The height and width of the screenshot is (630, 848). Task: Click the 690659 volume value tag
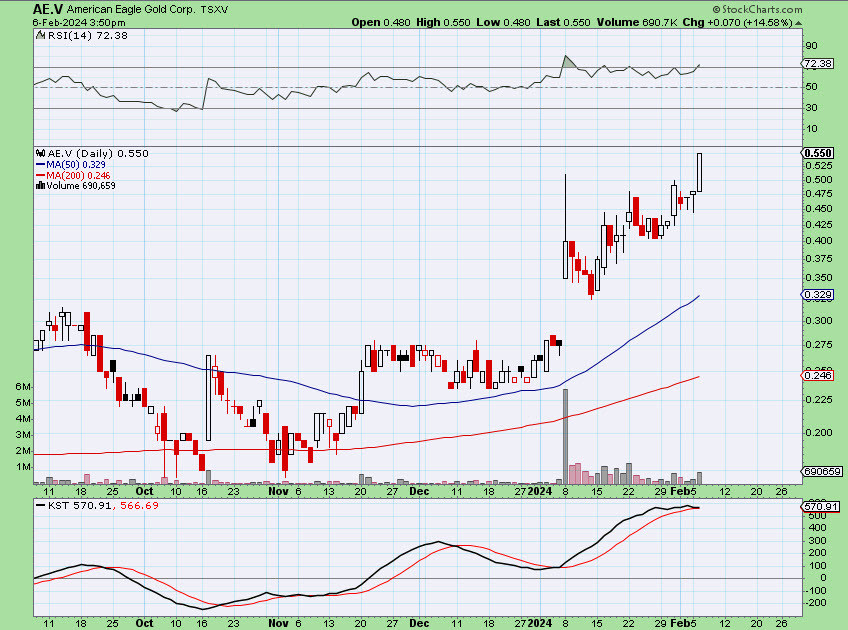coord(822,472)
